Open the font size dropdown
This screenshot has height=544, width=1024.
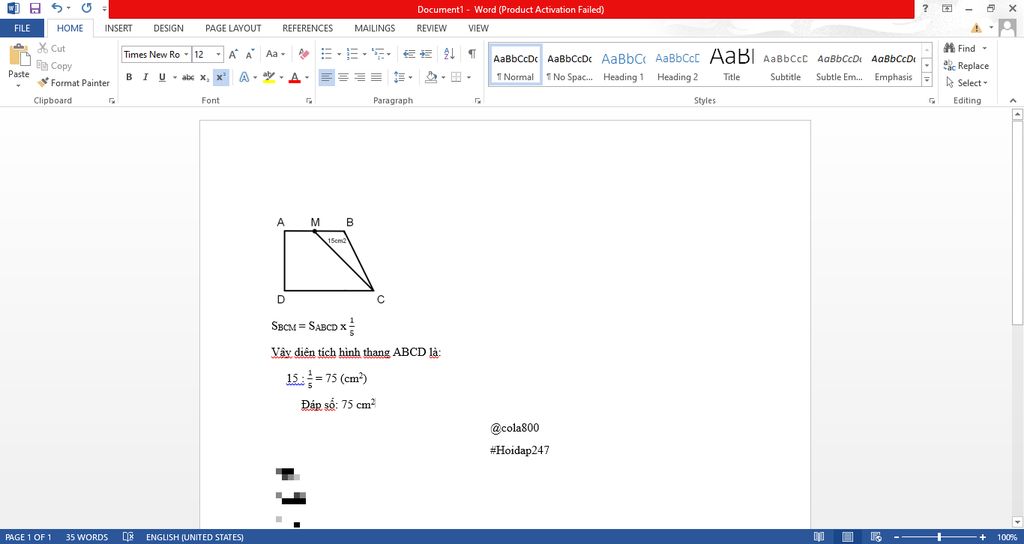click(x=219, y=54)
